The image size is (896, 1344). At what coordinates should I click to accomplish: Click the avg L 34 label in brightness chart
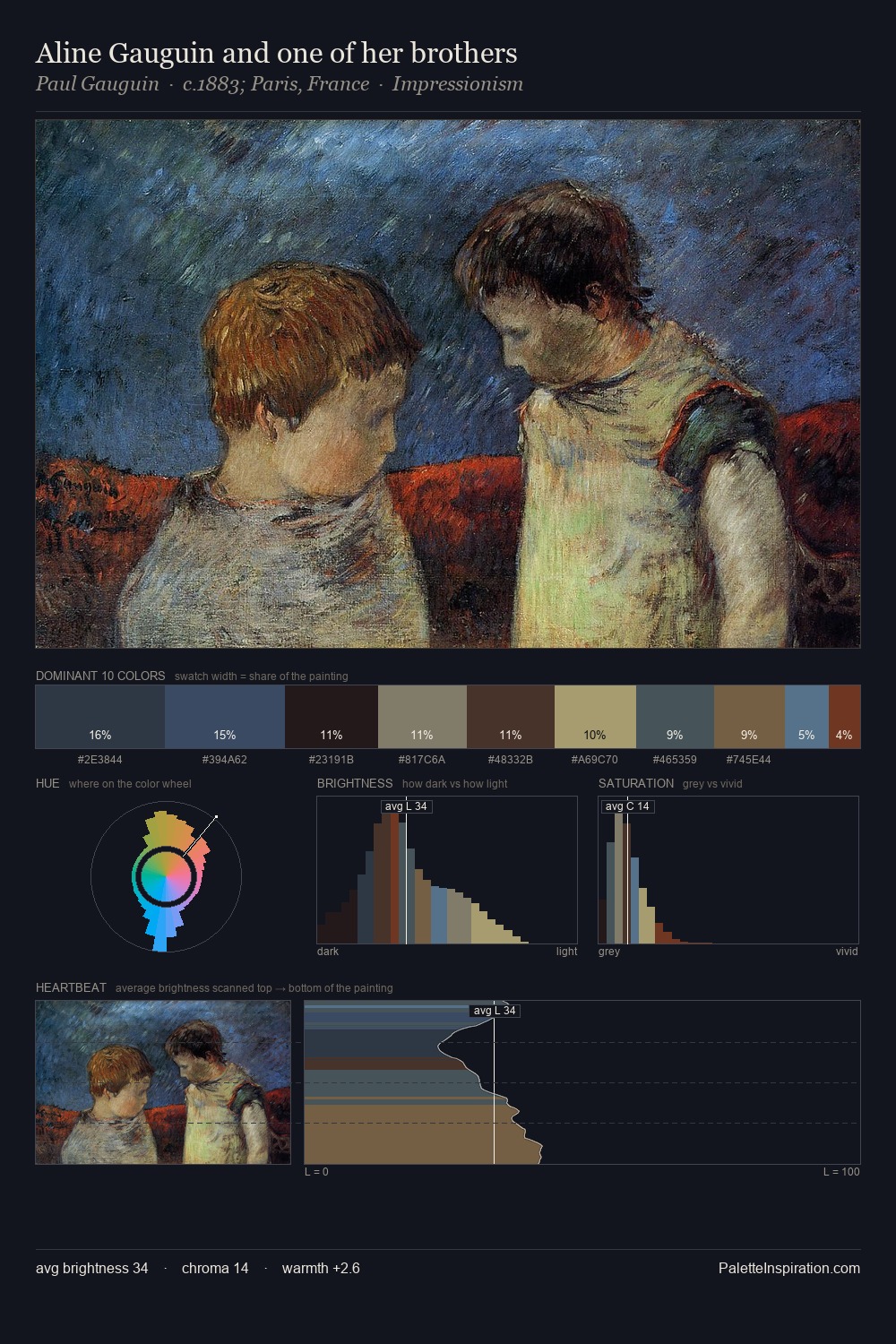point(406,806)
